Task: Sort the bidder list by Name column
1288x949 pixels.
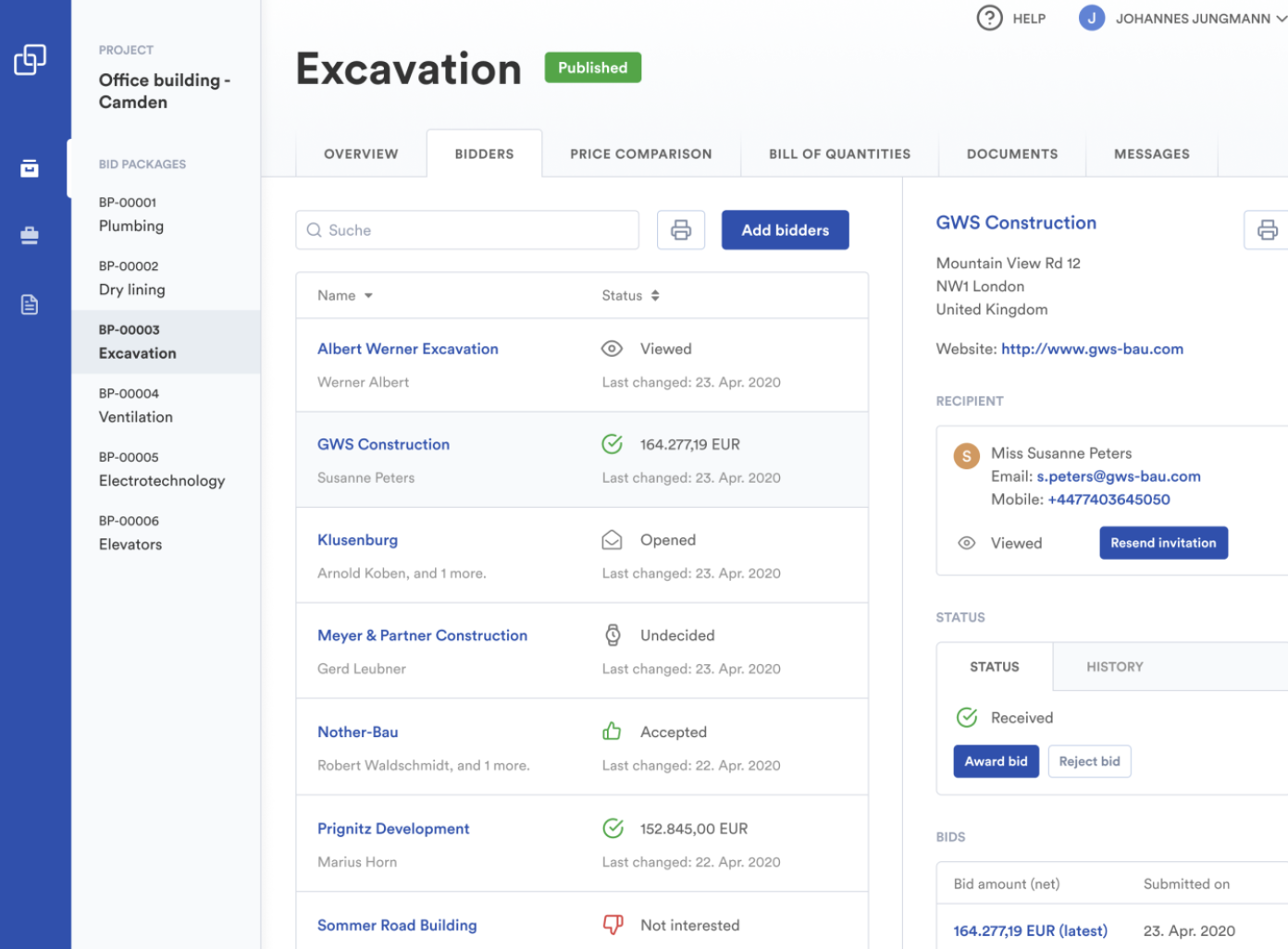Action: [x=344, y=296]
